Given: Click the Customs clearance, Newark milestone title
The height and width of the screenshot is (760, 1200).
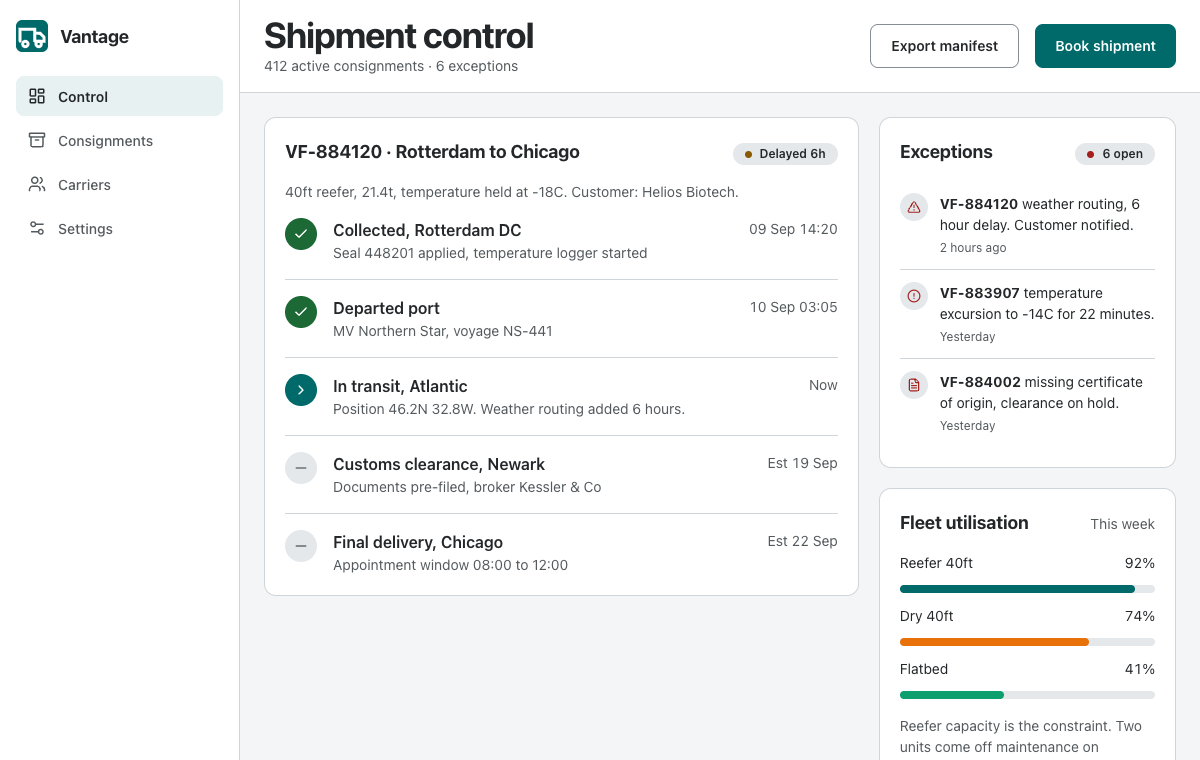Looking at the screenshot, I should click(439, 464).
